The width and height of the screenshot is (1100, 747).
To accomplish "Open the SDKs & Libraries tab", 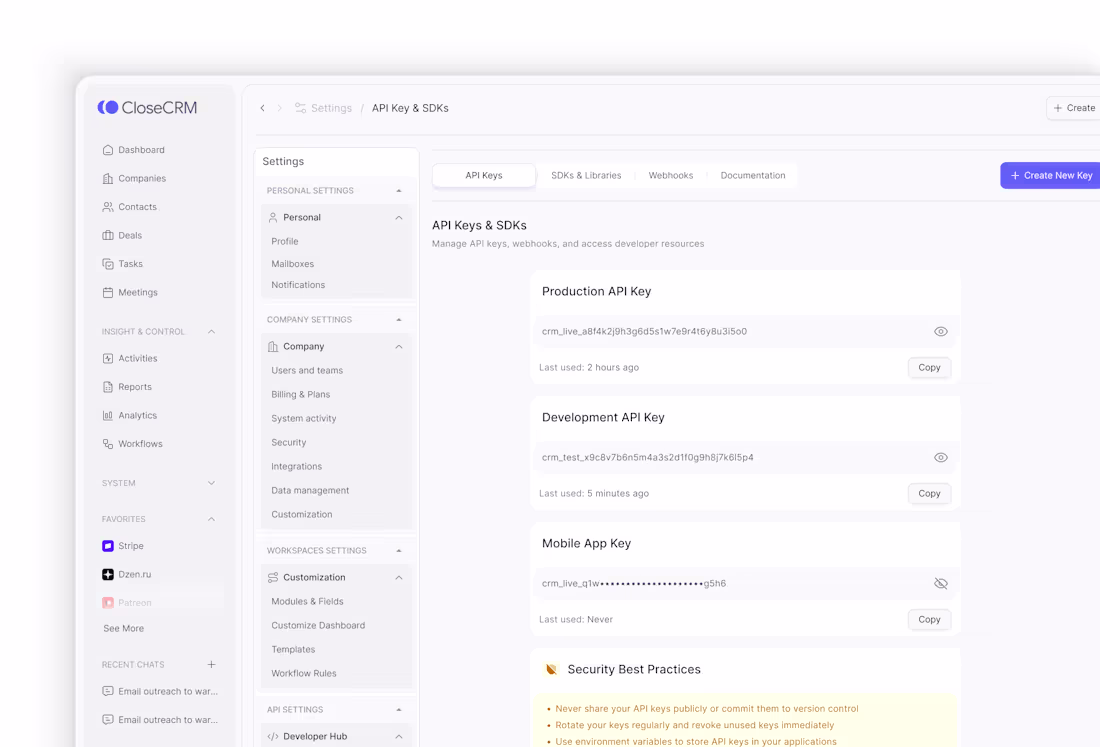I will (586, 174).
